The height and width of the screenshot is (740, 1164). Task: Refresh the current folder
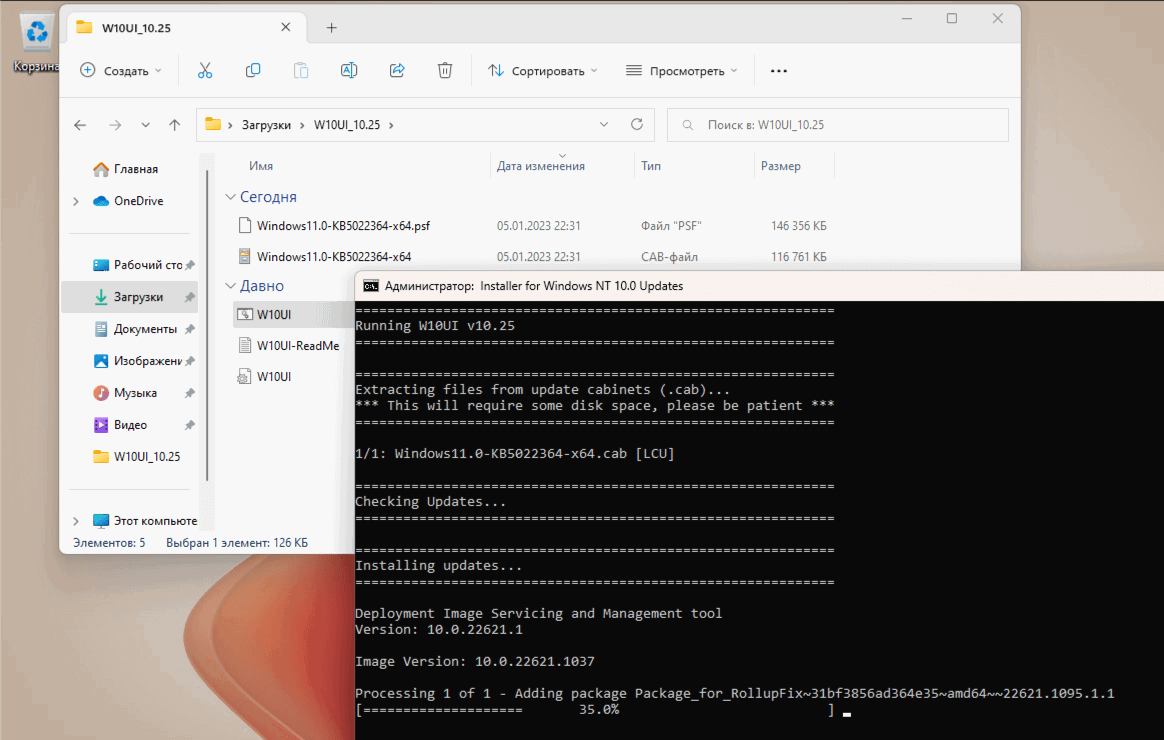[637, 124]
